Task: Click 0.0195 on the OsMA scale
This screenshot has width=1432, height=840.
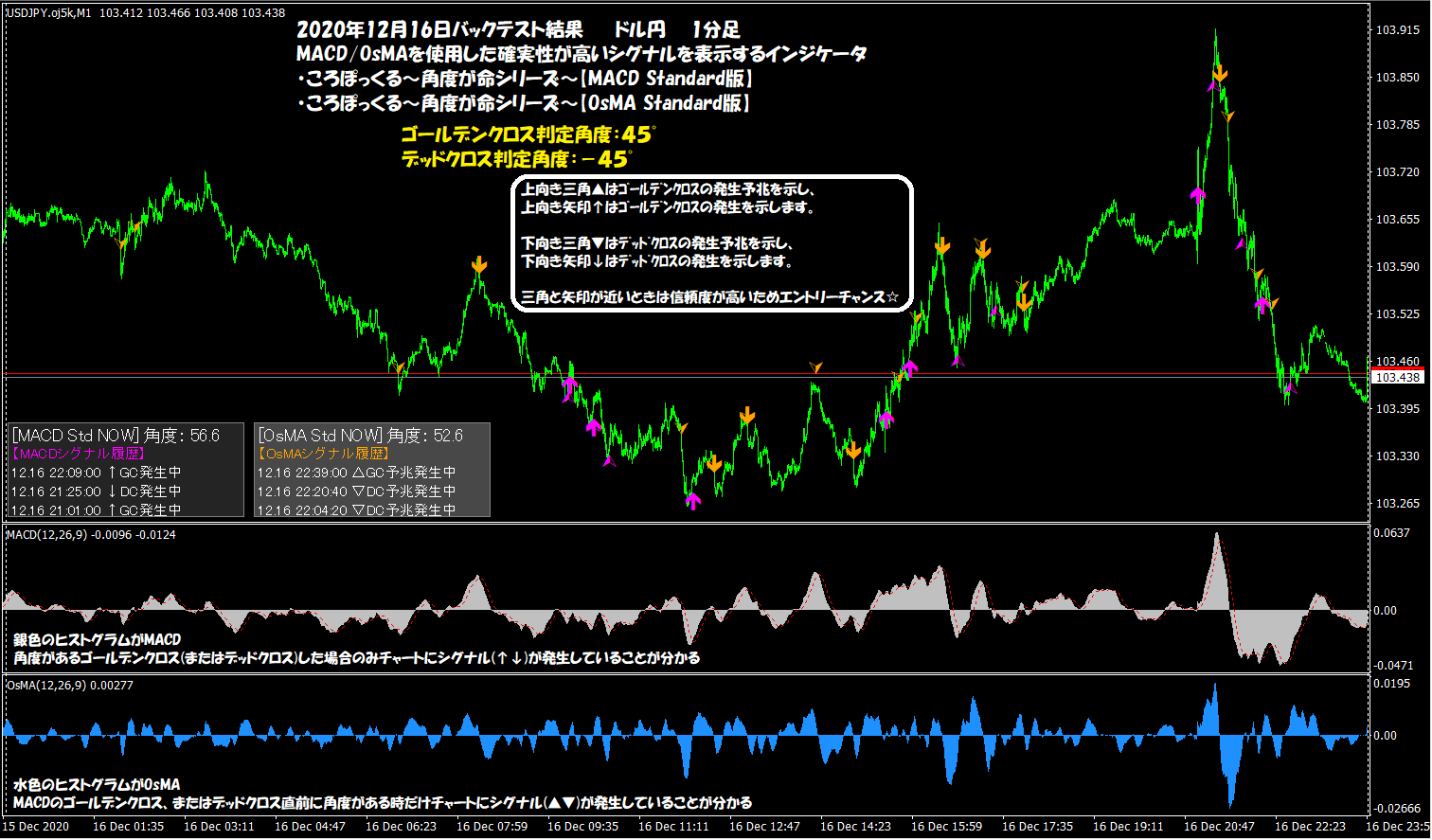Action: (x=1391, y=684)
